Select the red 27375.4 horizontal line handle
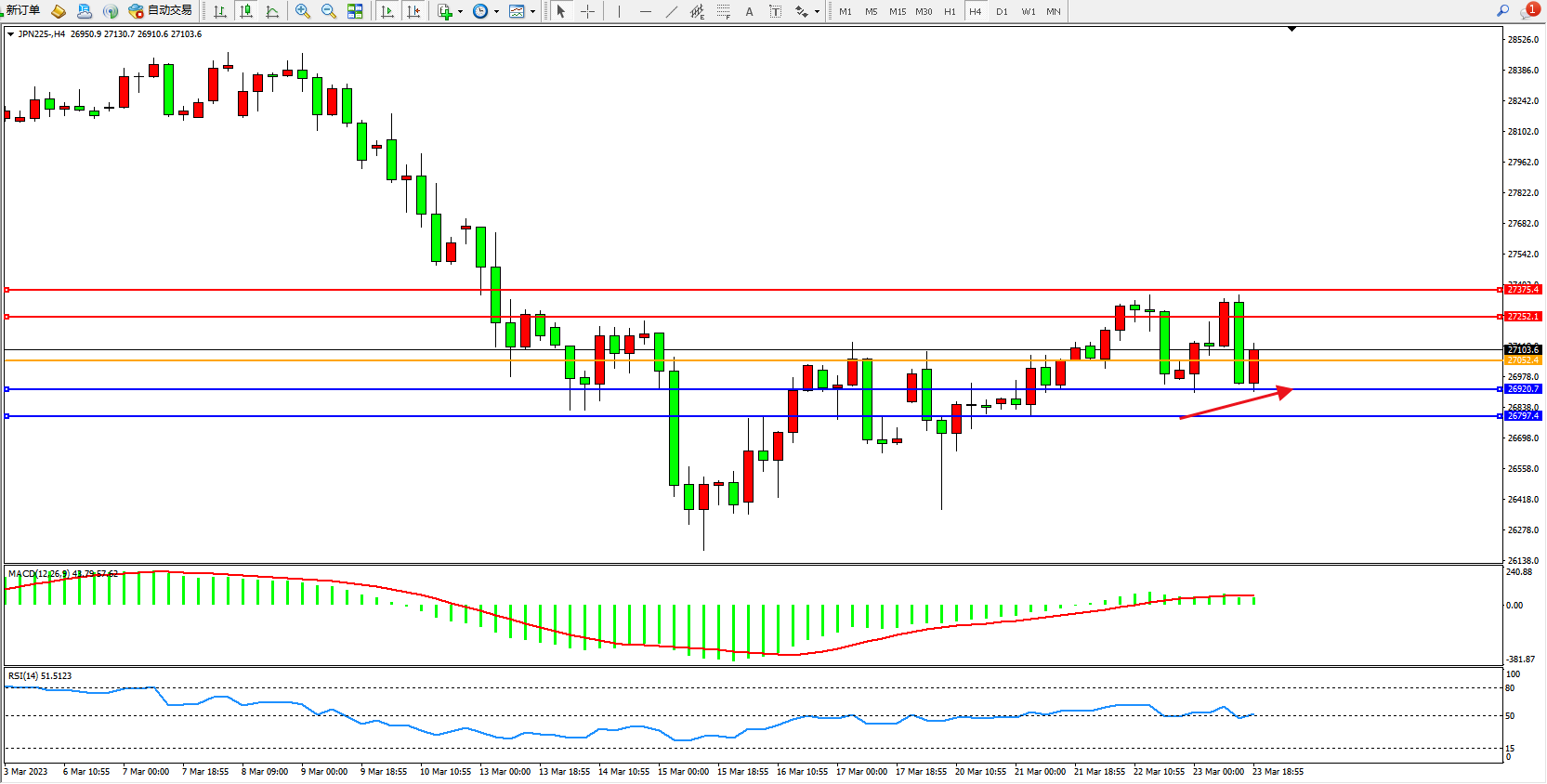 7,290
